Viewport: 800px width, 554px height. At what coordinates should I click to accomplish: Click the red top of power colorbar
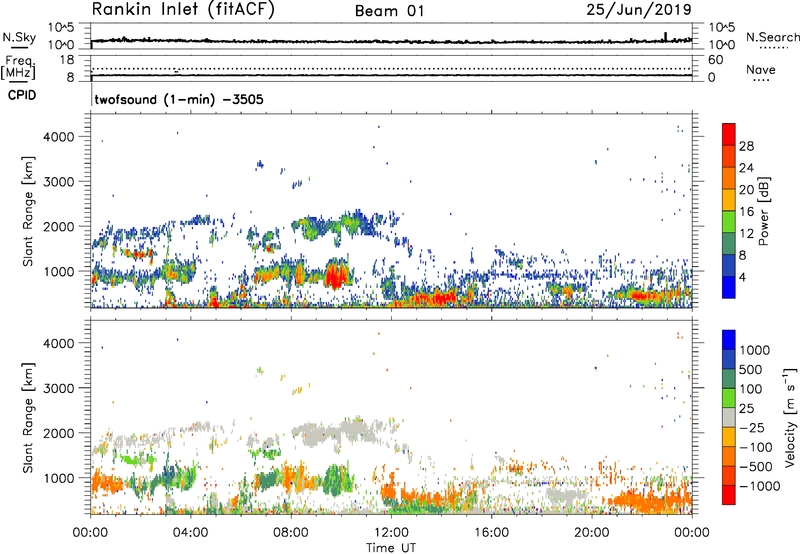(x=729, y=134)
